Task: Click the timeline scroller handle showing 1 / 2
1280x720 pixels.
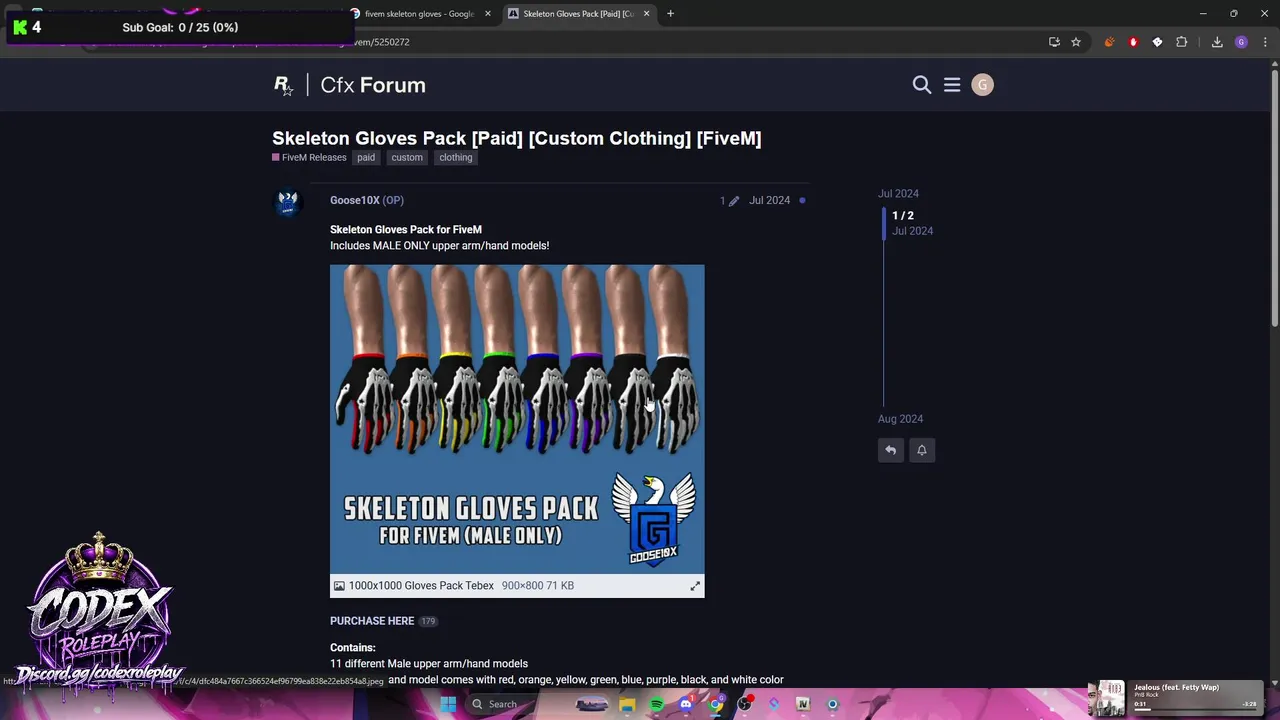Action: 910,223
